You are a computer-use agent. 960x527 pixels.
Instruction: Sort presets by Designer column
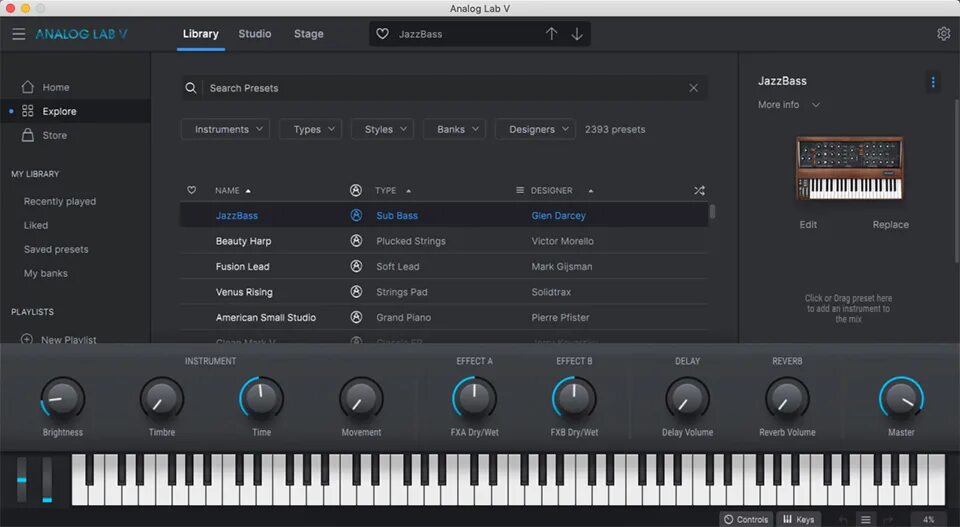[561, 190]
